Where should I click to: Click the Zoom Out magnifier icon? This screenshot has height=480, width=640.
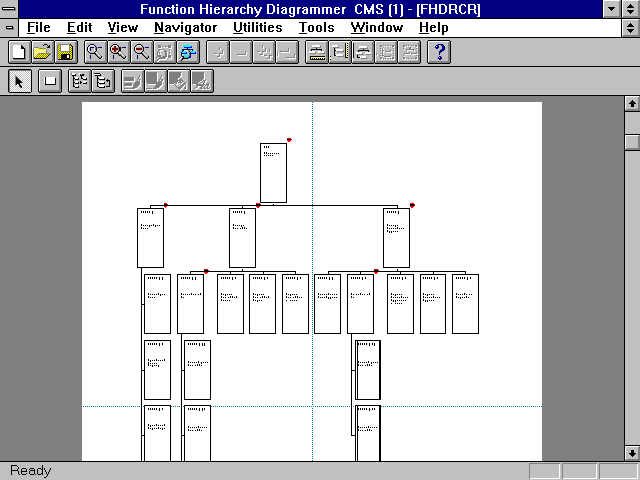(x=141, y=52)
